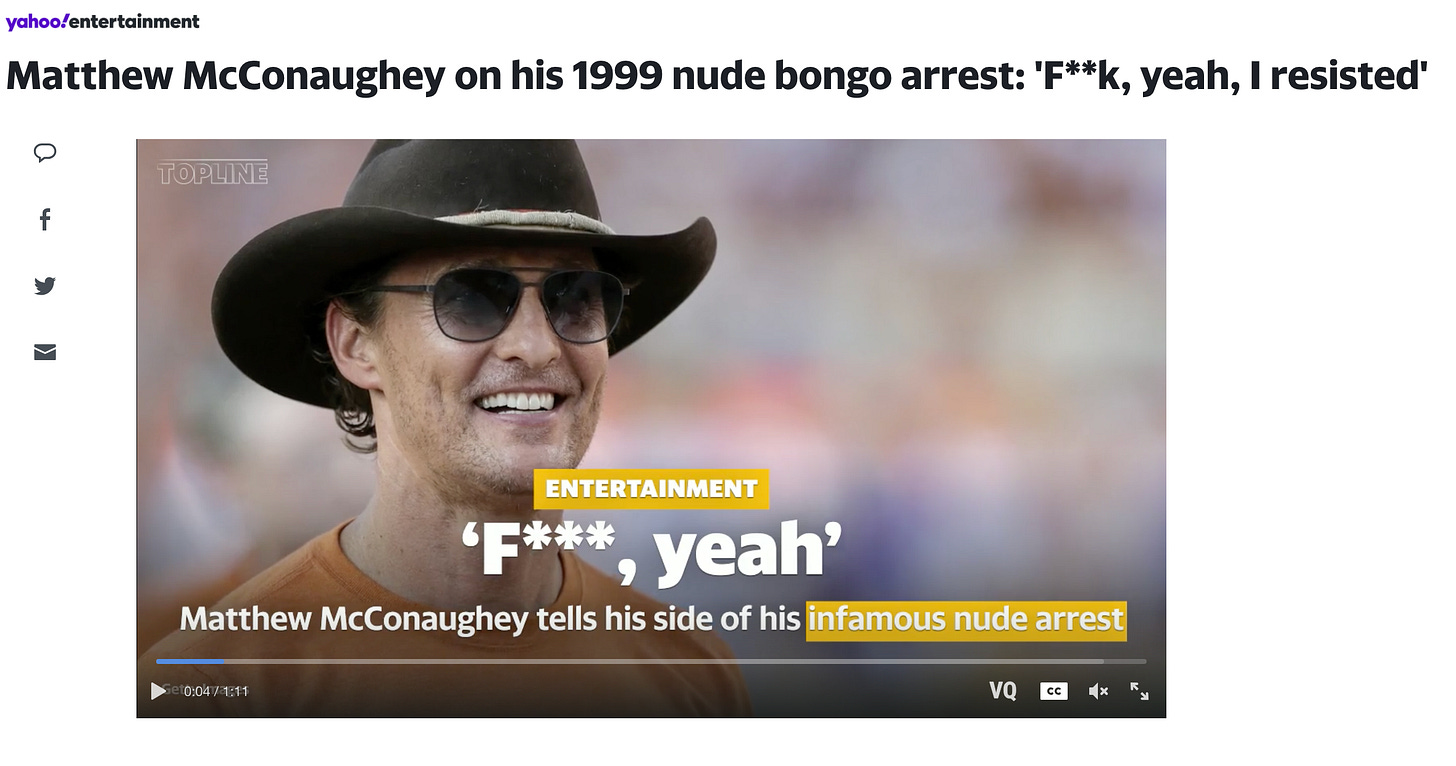Screen dimensions: 1456x766
Task: Open the VQ video quality menu
Action: tap(1003, 691)
